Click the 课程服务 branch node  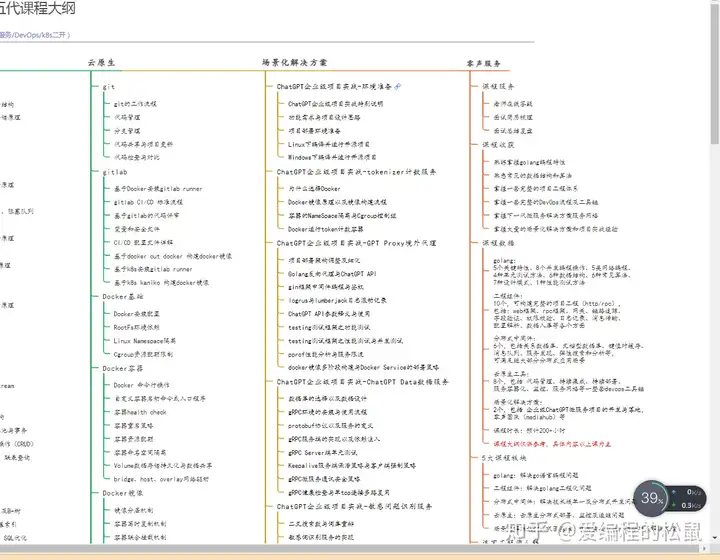[x=498, y=86]
